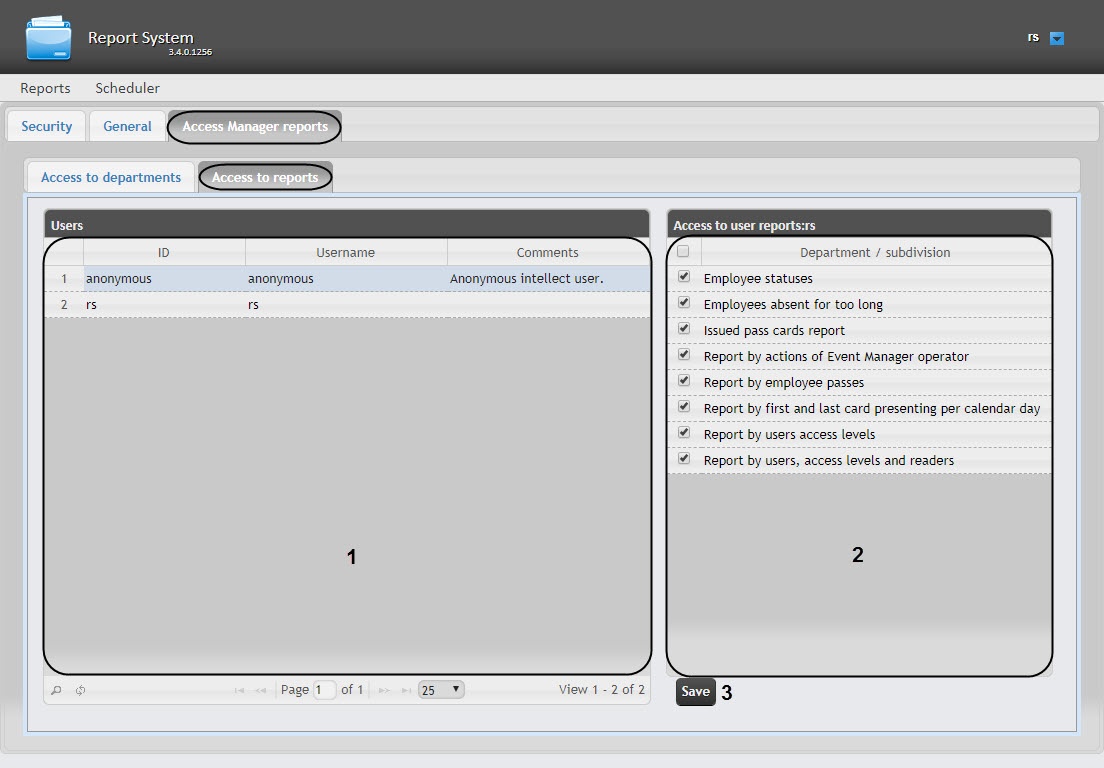The width and height of the screenshot is (1104, 768).
Task: Go to first page of Users grid
Action: pyautogui.click(x=240, y=690)
